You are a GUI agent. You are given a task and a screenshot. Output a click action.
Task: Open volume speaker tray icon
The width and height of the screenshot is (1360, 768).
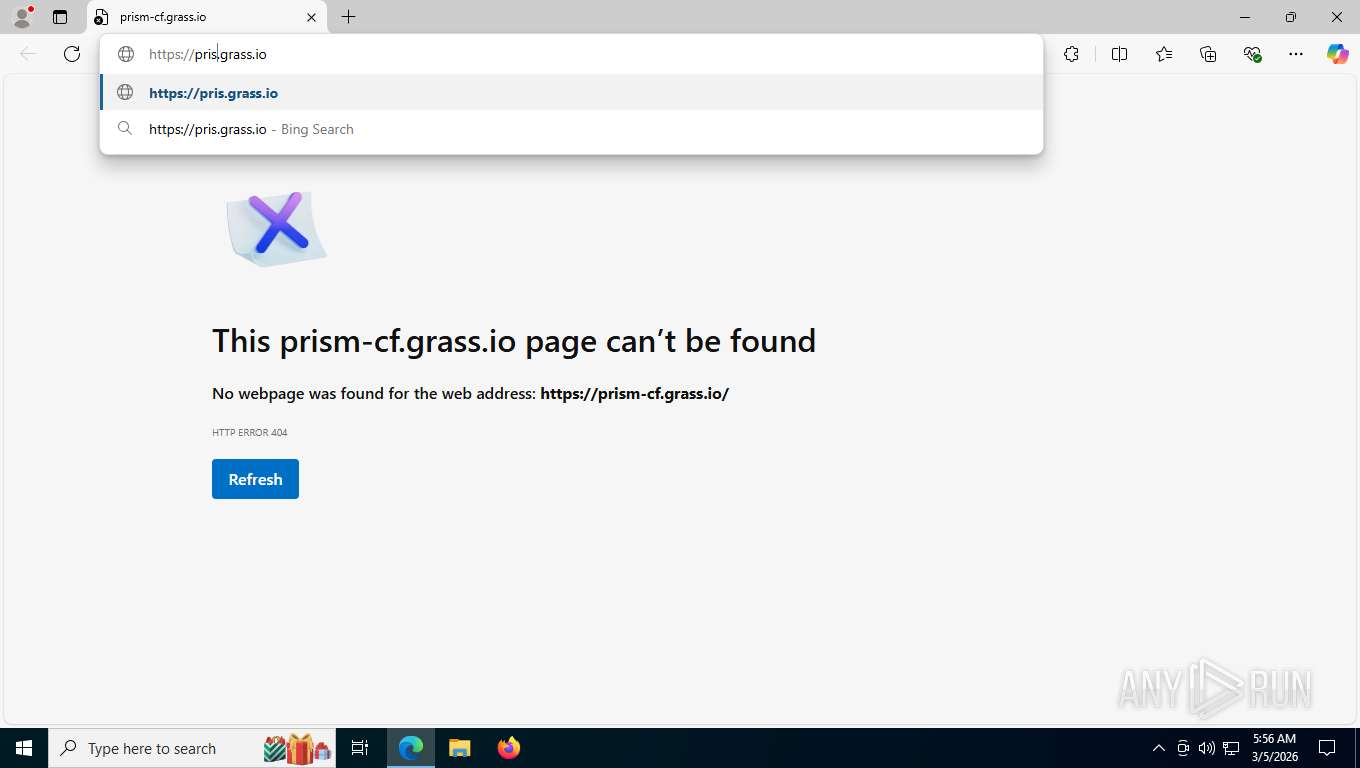click(1207, 748)
